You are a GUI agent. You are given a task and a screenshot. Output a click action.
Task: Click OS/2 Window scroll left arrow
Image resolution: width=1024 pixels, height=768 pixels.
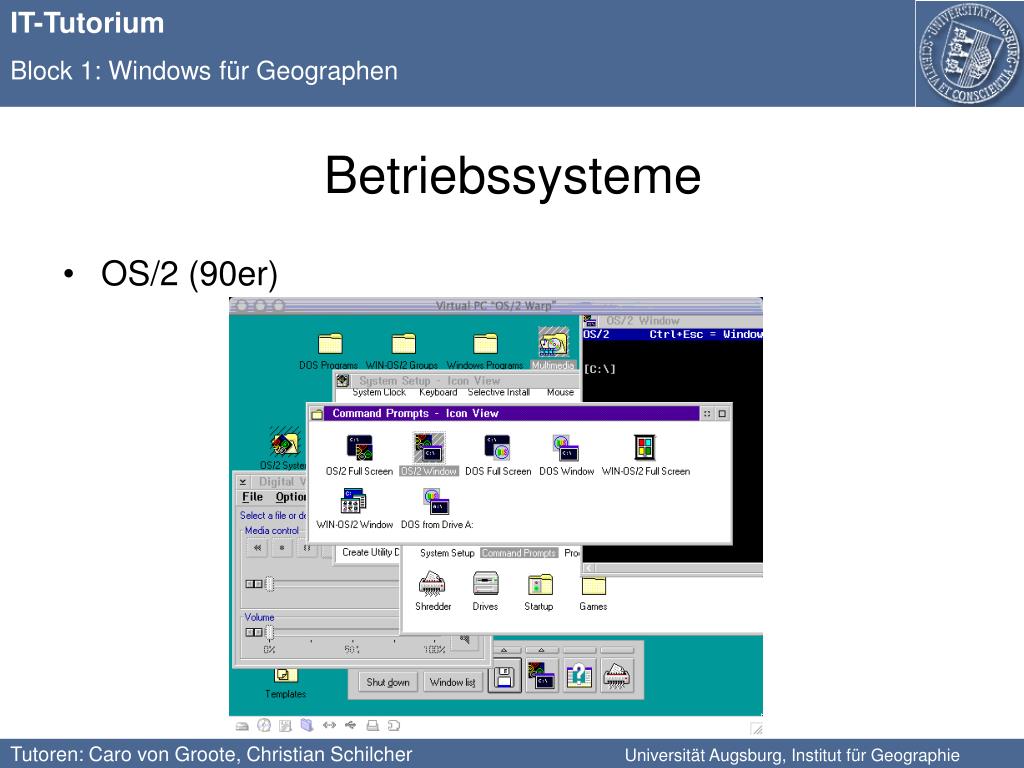click(588, 568)
